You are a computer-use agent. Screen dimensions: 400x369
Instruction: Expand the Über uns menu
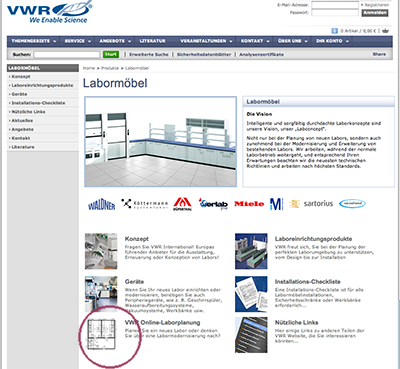point(293,41)
